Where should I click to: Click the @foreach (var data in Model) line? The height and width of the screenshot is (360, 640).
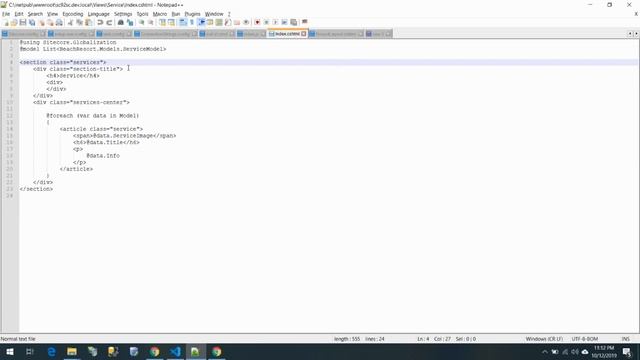[93, 116]
